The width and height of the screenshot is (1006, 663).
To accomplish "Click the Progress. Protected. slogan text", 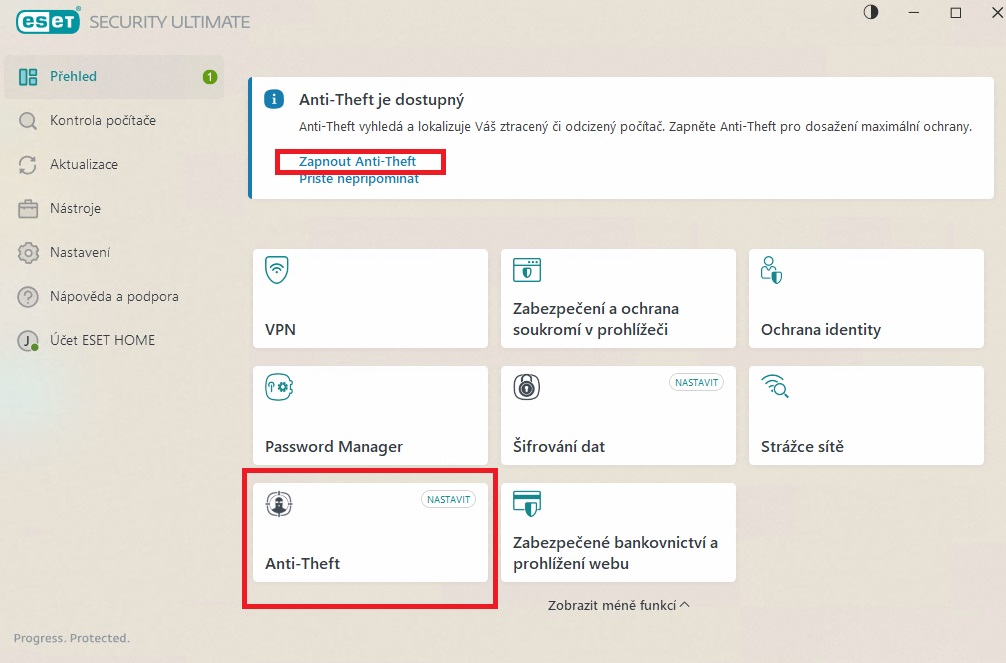I will tap(72, 638).
